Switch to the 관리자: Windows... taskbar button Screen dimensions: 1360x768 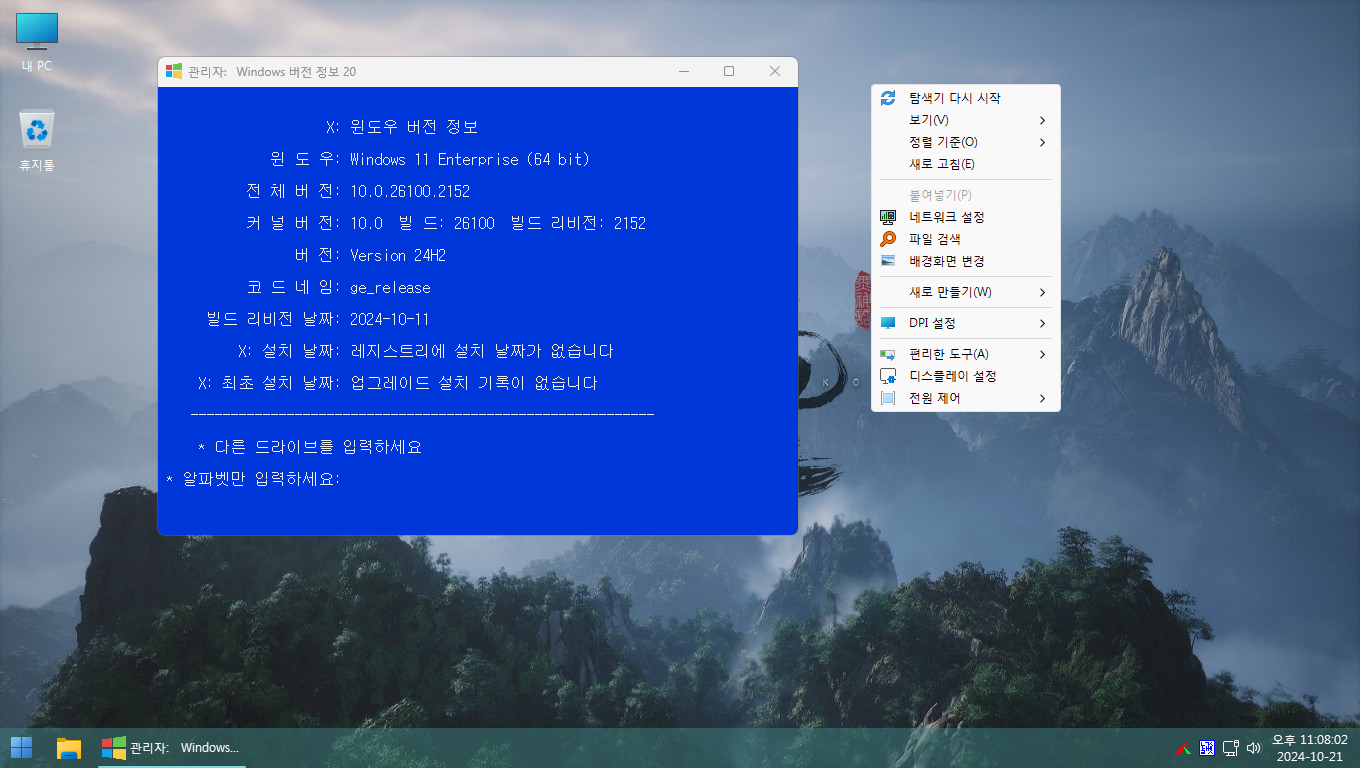tap(171, 748)
